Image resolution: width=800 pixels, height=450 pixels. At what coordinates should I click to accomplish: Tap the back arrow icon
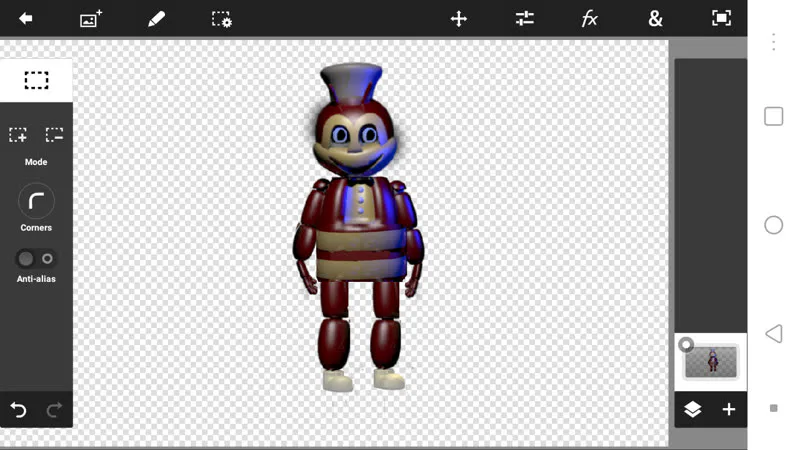(26, 19)
